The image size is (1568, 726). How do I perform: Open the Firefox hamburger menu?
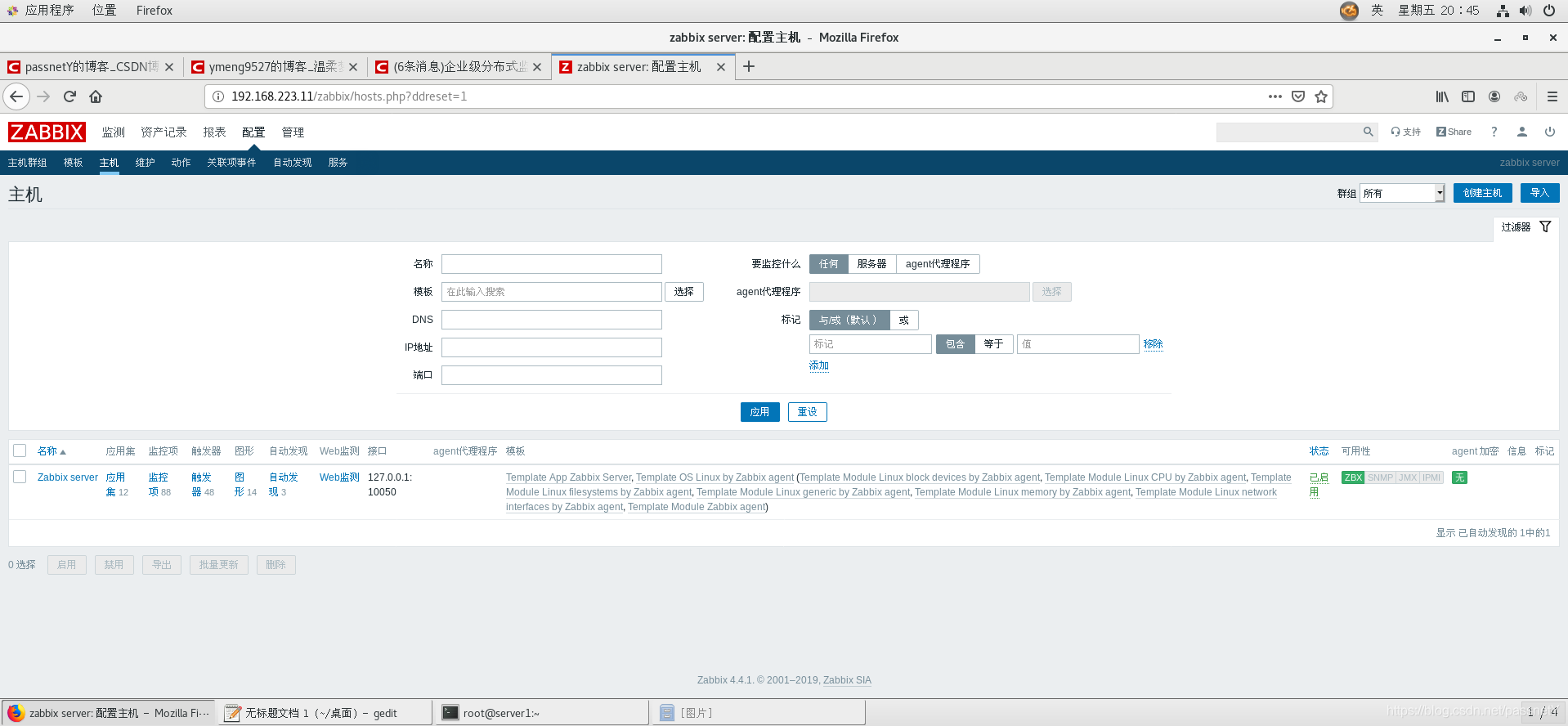tap(1552, 96)
